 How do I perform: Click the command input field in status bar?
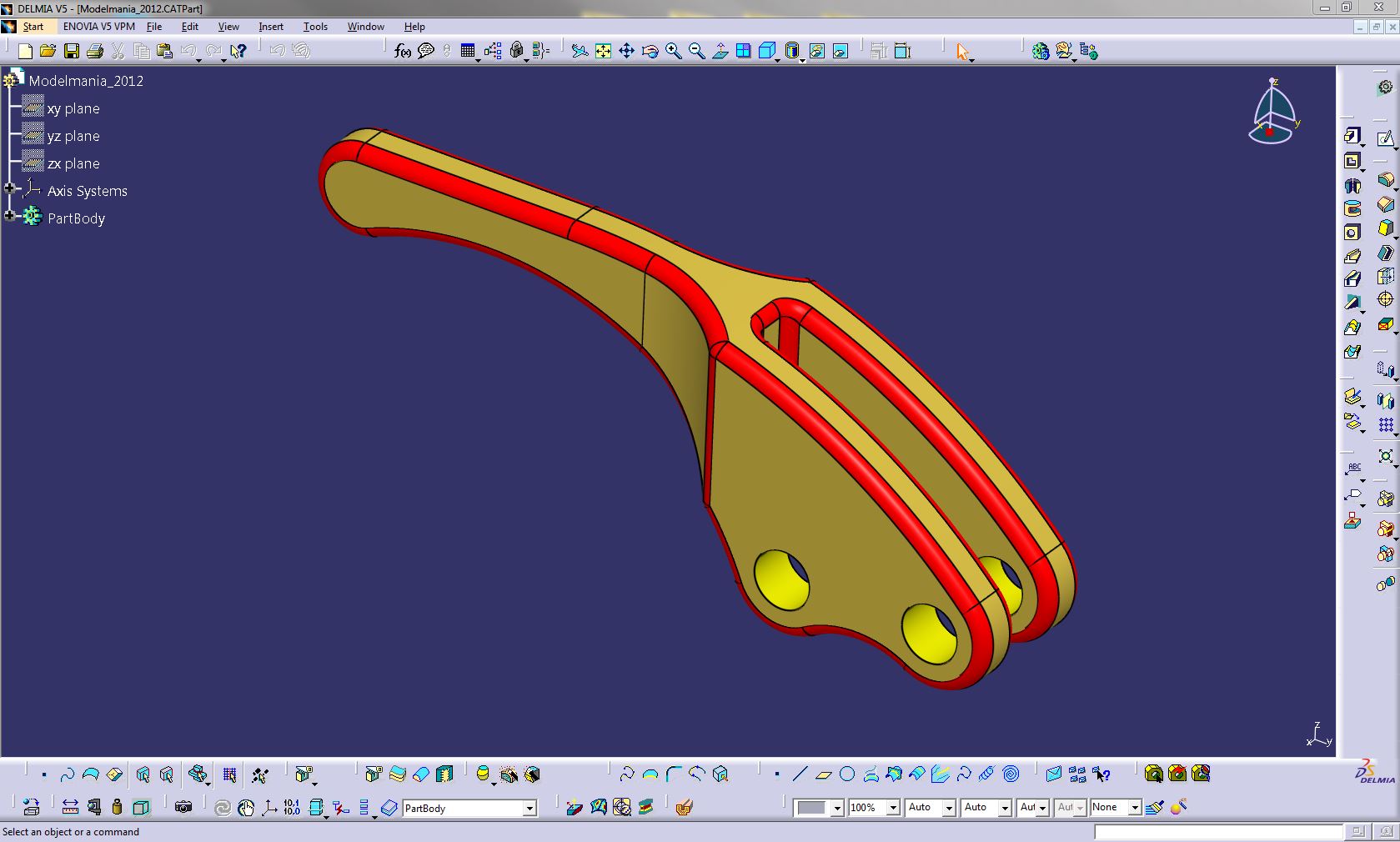click(1218, 832)
